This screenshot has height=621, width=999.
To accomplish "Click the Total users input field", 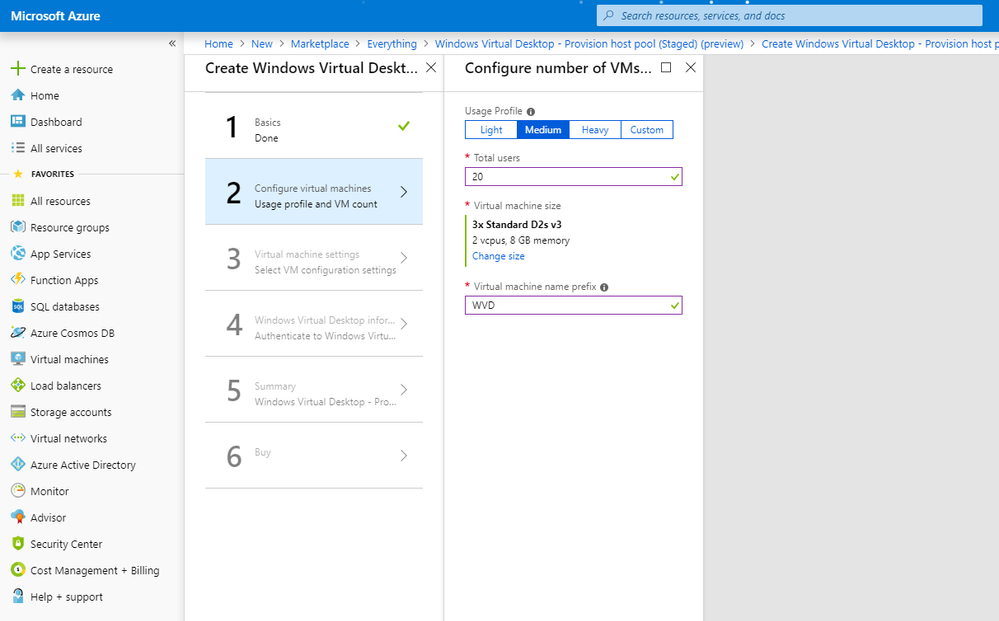I will tap(573, 176).
